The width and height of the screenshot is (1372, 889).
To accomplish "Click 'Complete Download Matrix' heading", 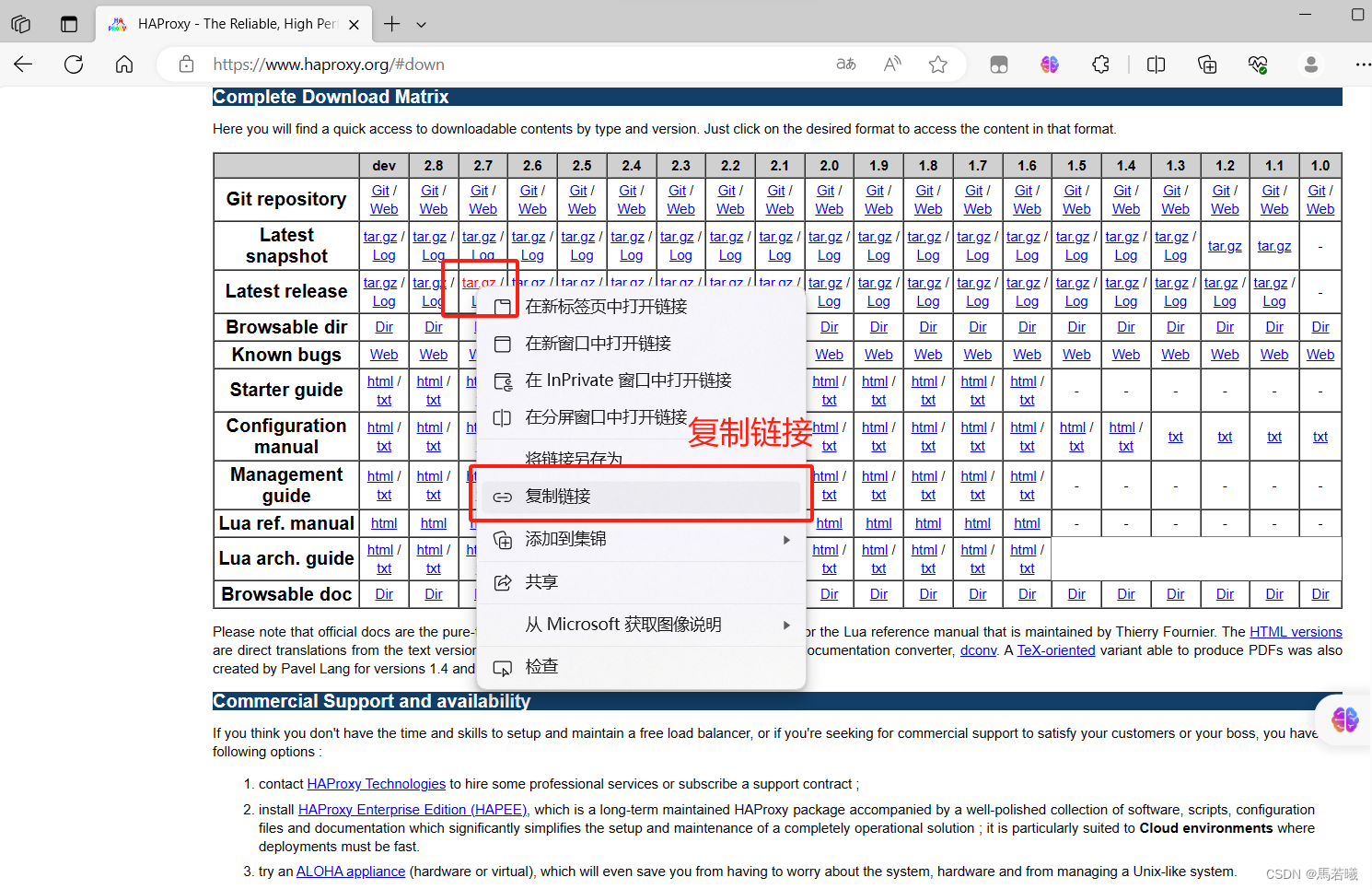I will point(331,97).
